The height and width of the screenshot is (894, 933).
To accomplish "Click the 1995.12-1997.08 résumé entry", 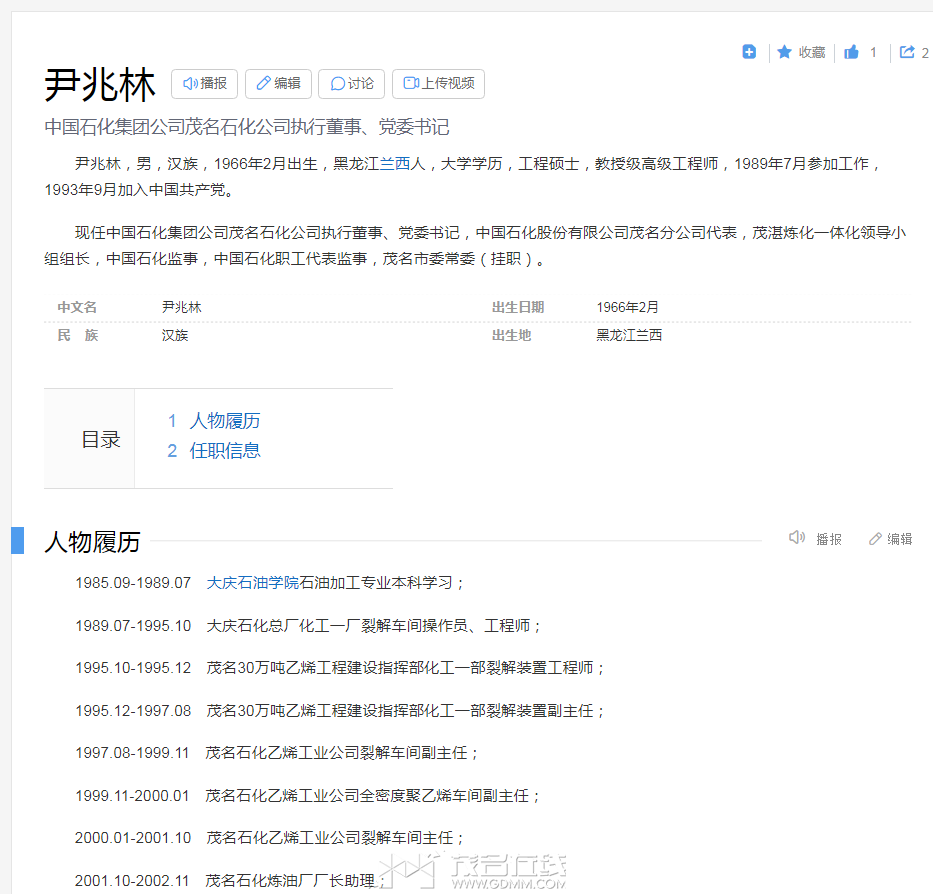I will pos(340,711).
